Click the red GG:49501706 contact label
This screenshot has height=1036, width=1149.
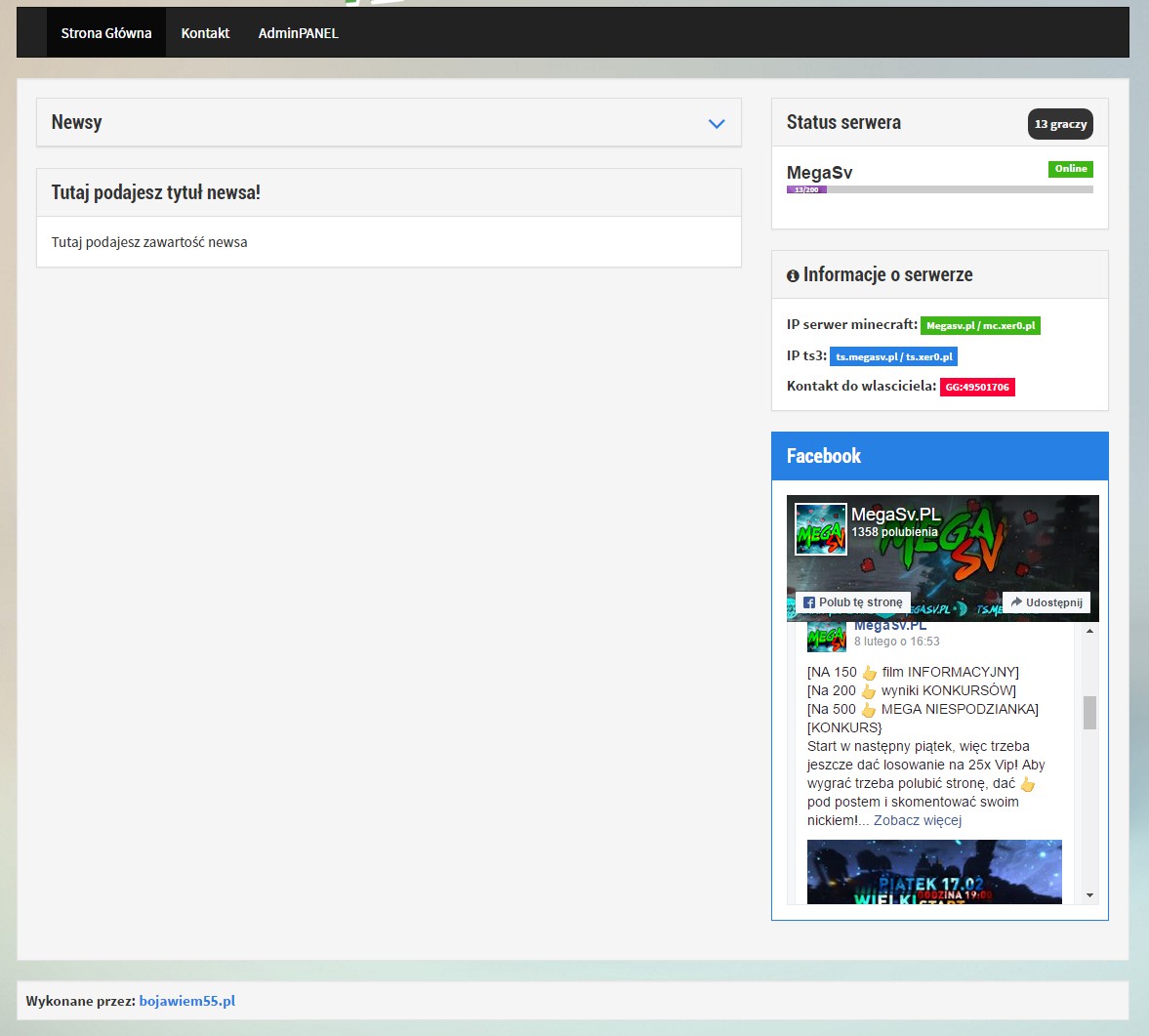(x=977, y=387)
